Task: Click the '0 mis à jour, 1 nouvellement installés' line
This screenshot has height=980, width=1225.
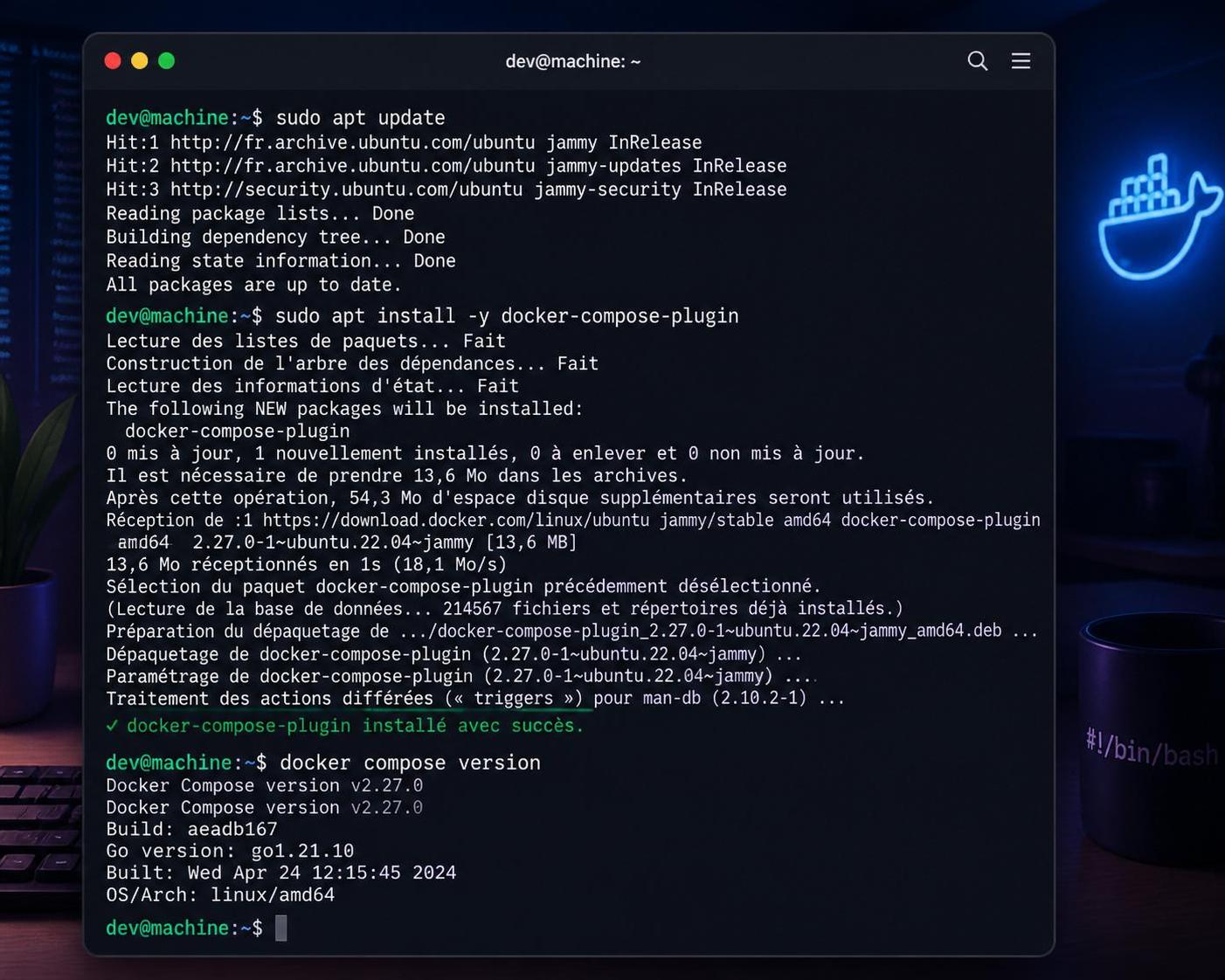Action: click(x=485, y=453)
